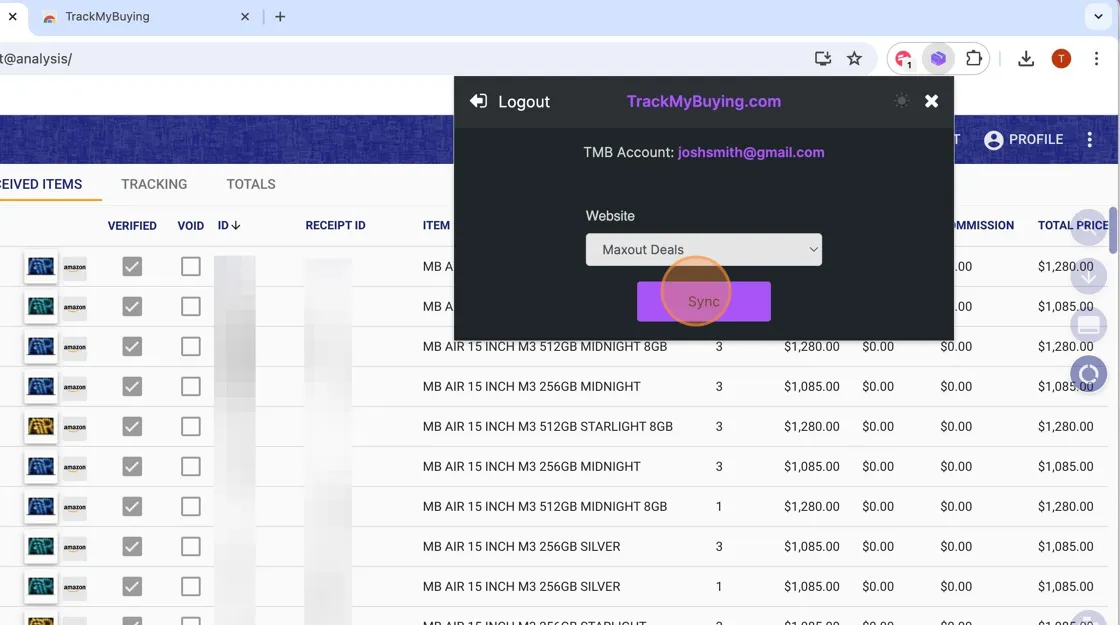Click the install app icon in address bar
This screenshot has height=625, width=1120.
tap(823, 59)
